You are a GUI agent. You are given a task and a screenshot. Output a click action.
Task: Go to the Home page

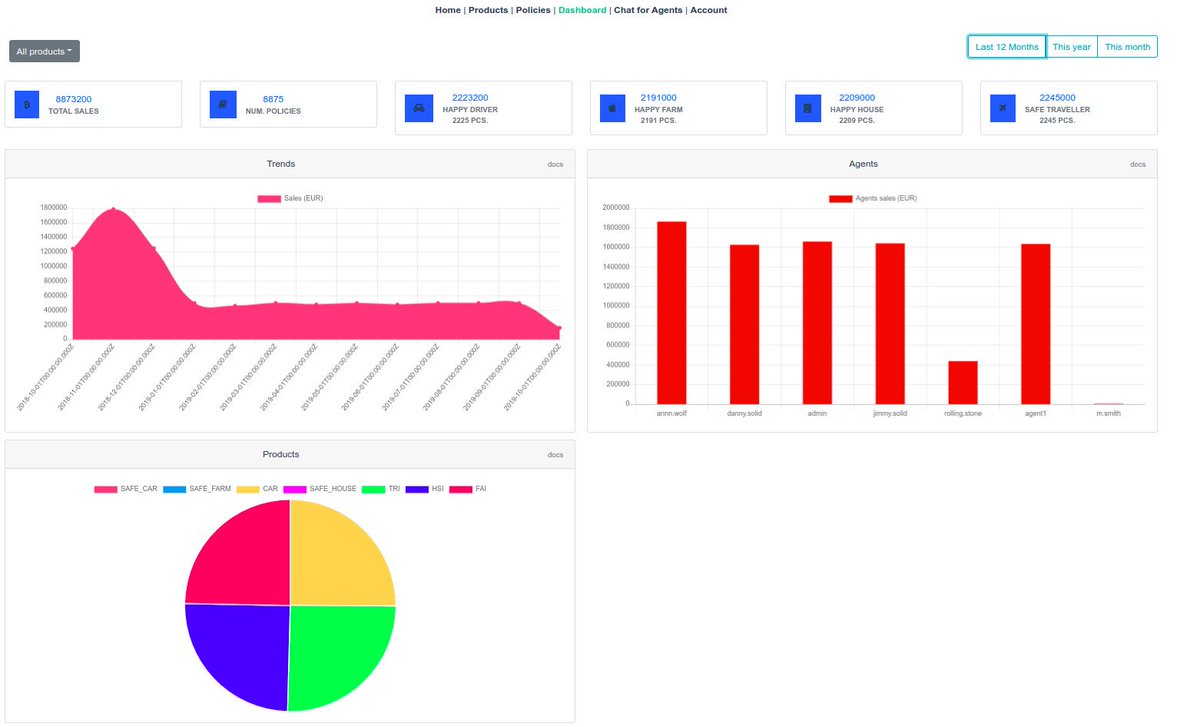point(447,10)
